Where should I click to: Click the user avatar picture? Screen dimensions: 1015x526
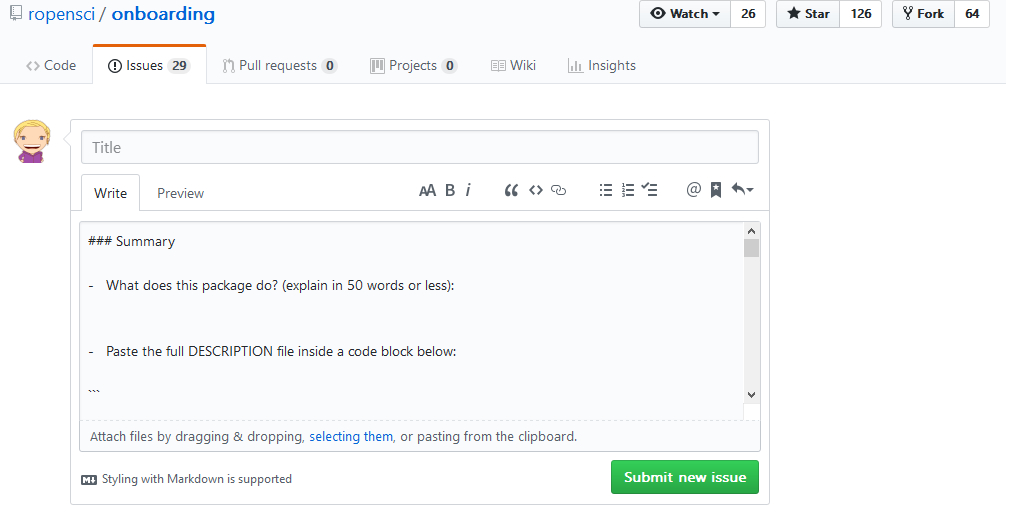[x=32, y=141]
